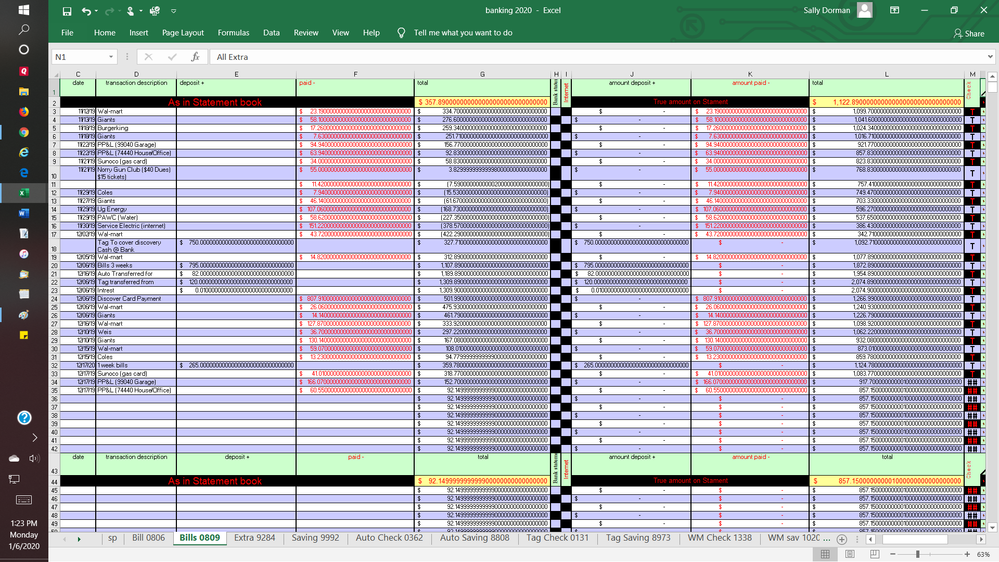Screen dimensions: 999x562
Task: Open the File menu
Action: (67, 32)
